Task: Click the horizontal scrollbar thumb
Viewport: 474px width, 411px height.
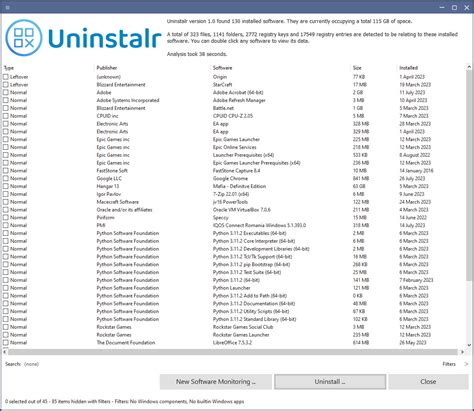Action: pos(233,352)
